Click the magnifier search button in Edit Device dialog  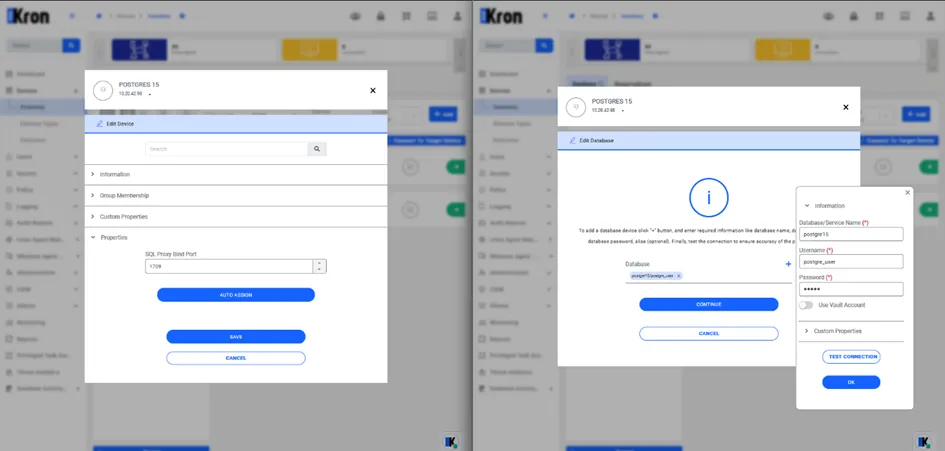pyautogui.click(x=317, y=149)
